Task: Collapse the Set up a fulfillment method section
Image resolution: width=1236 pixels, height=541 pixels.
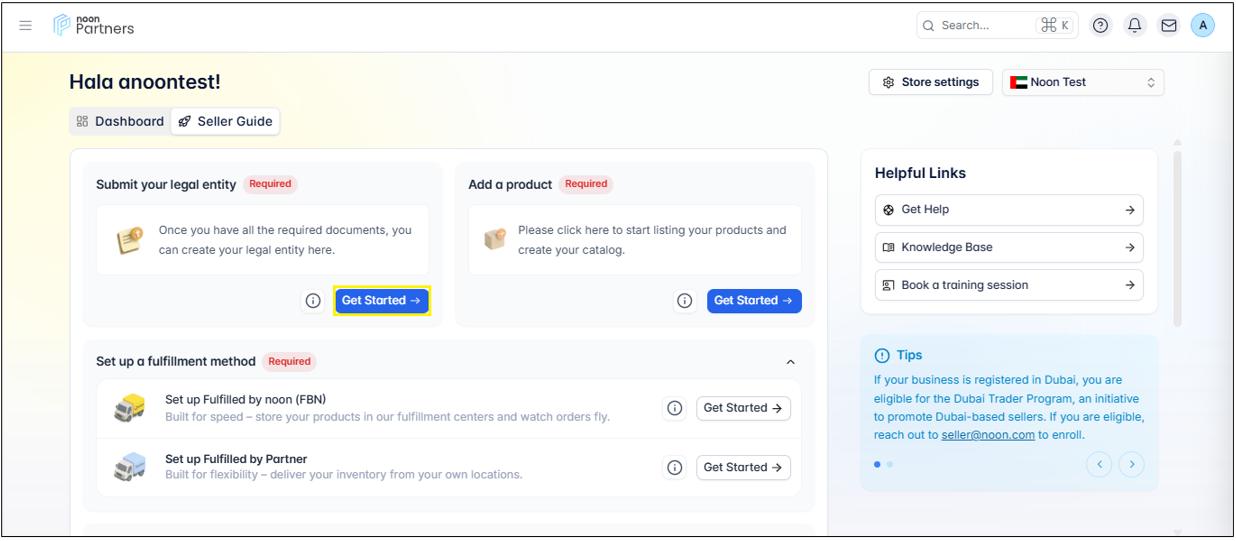Action: click(790, 362)
